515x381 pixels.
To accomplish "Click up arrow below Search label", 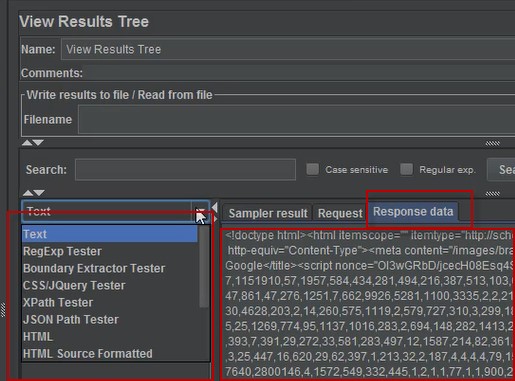I will coord(28,193).
